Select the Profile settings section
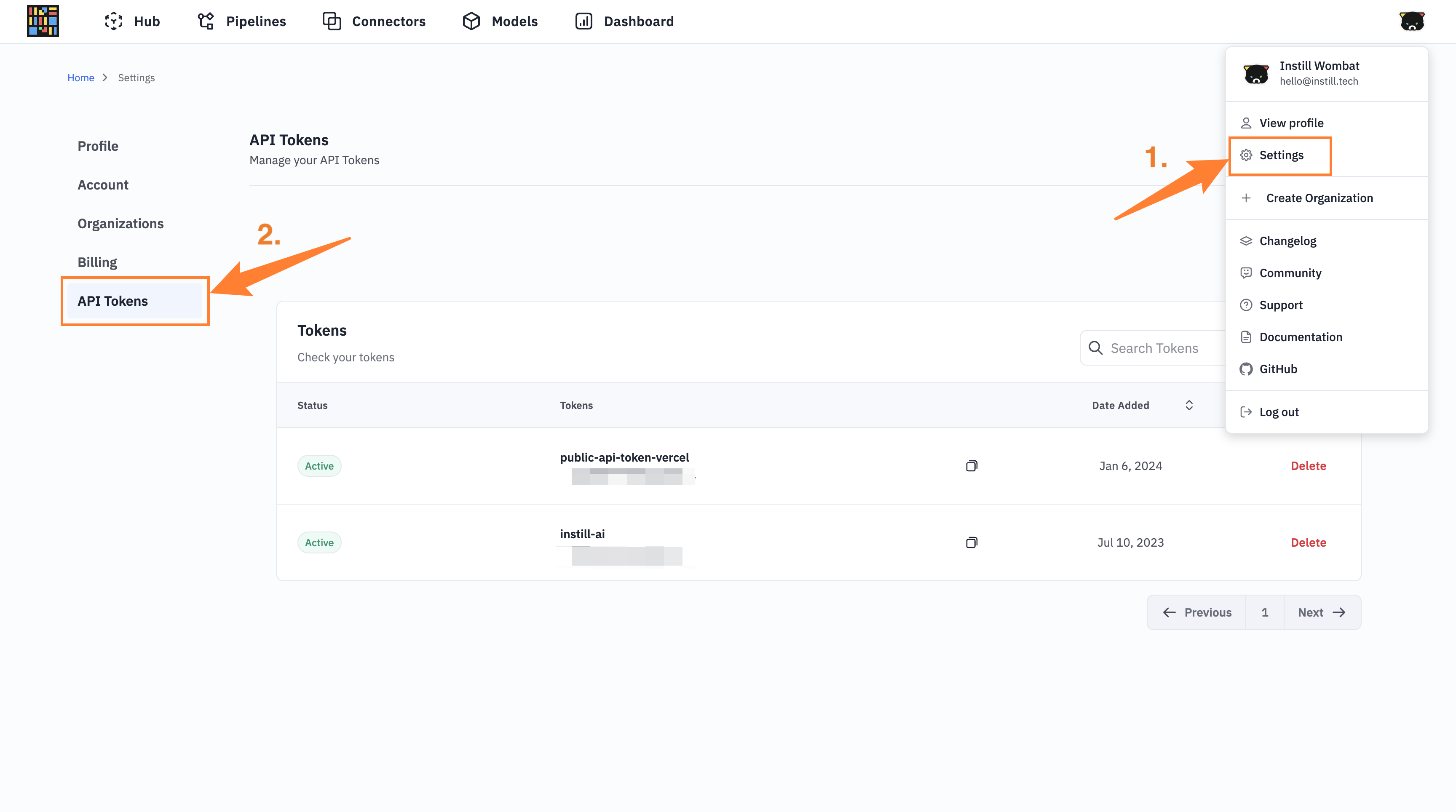1456x812 pixels. tap(97, 146)
